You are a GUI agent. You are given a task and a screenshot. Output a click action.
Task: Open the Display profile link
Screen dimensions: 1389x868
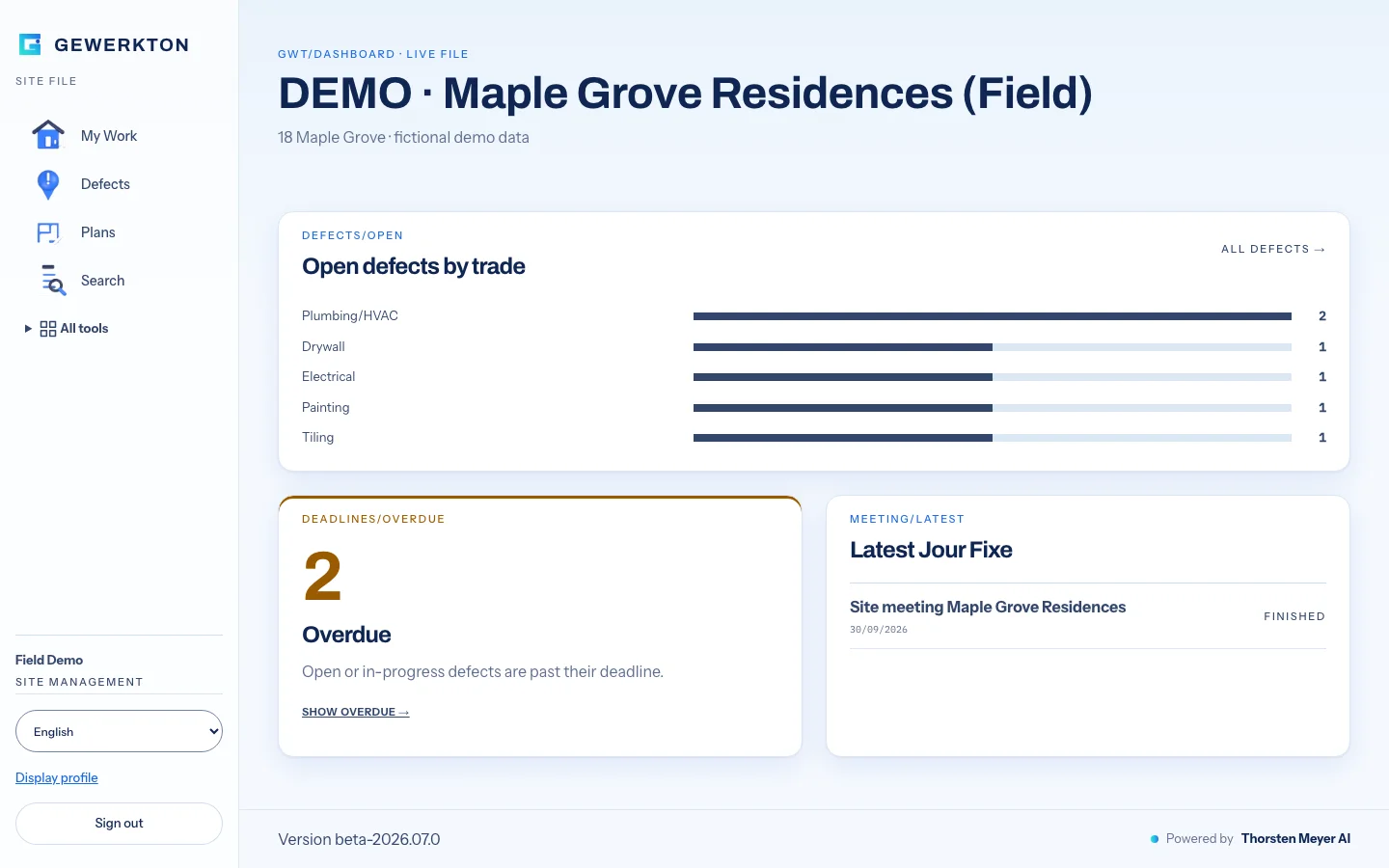point(57,777)
